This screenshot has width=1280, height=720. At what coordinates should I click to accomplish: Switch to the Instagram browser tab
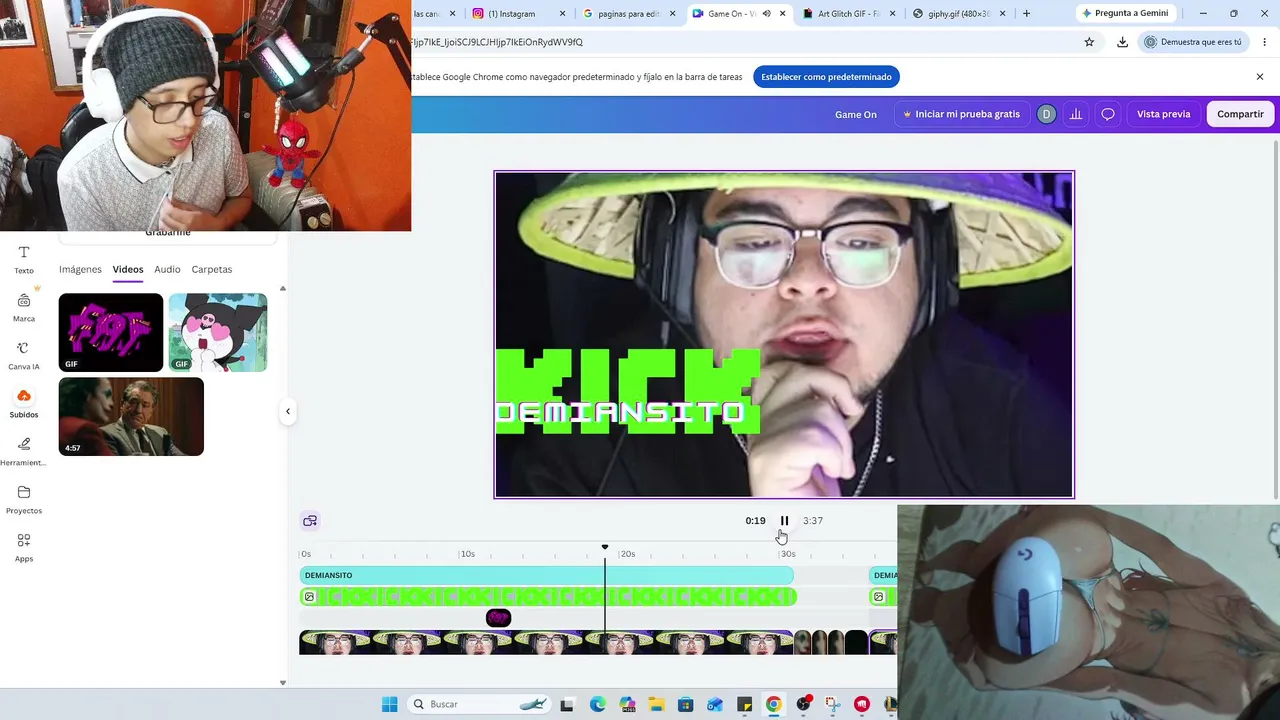pyautogui.click(x=518, y=14)
